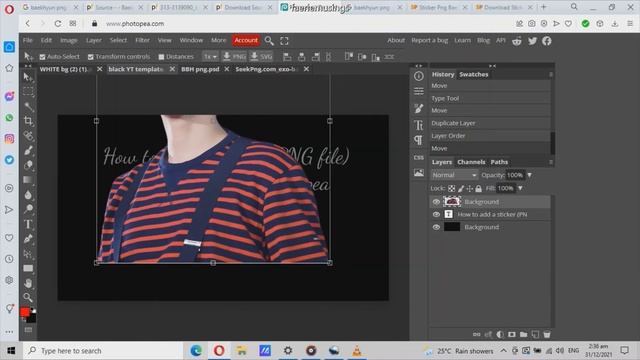Export as SVG button
The image size is (640, 360).
[x=261, y=57]
